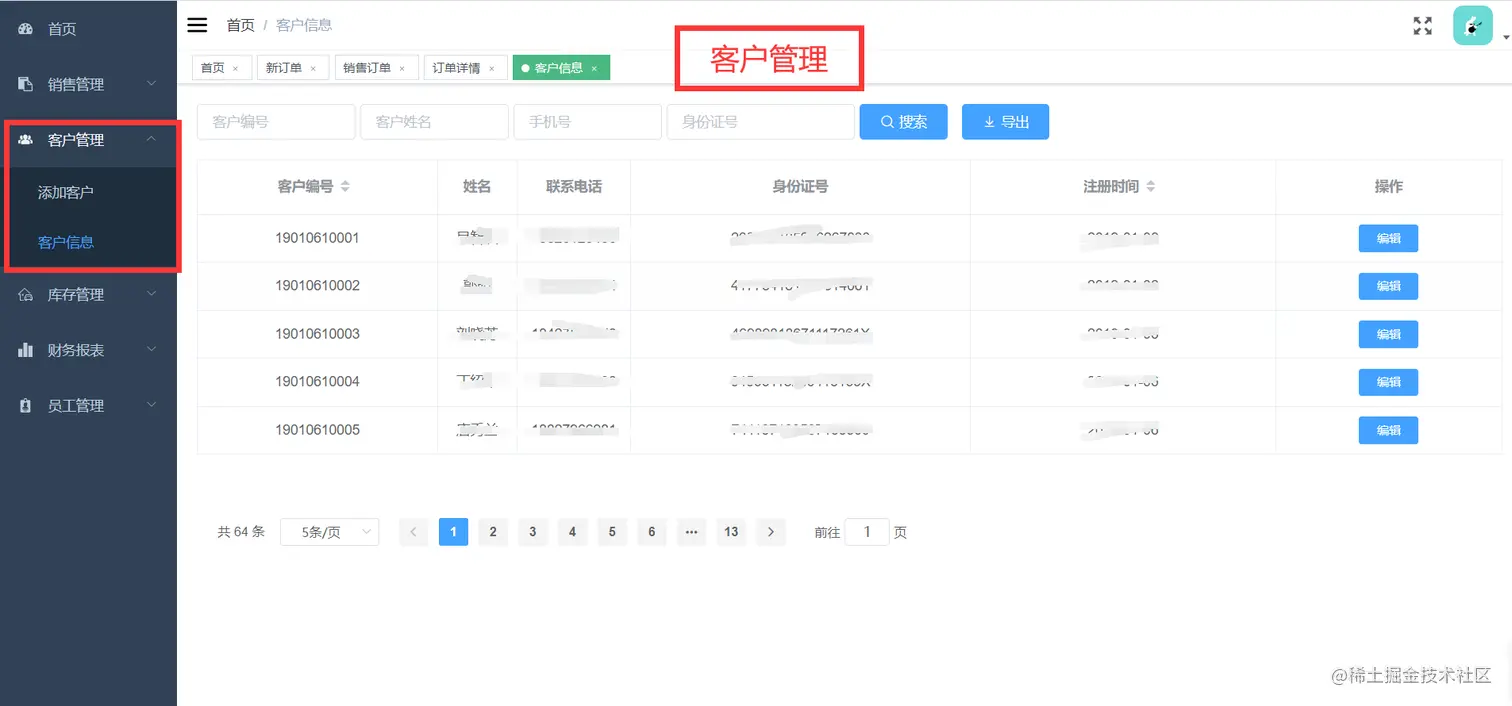Click the 财务报表 bar chart icon
1512x706 pixels.
26,350
